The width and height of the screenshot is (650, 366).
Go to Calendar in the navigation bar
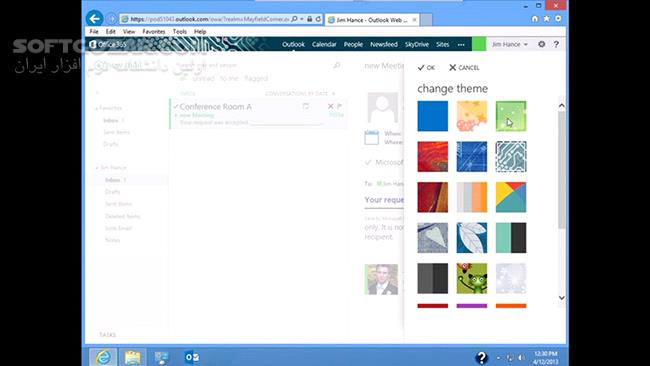coord(324,44)
